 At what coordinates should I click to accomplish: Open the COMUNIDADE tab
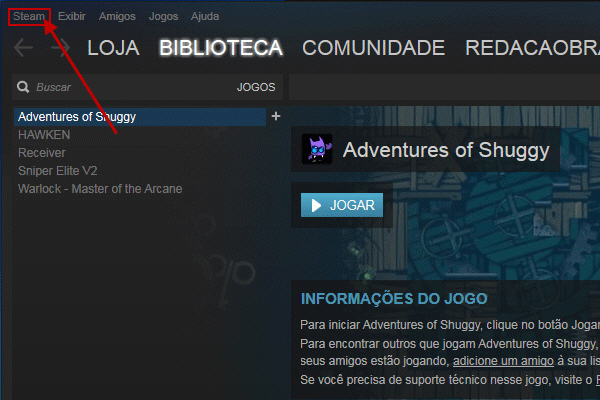pyautogui.click(x=373, y=48)
